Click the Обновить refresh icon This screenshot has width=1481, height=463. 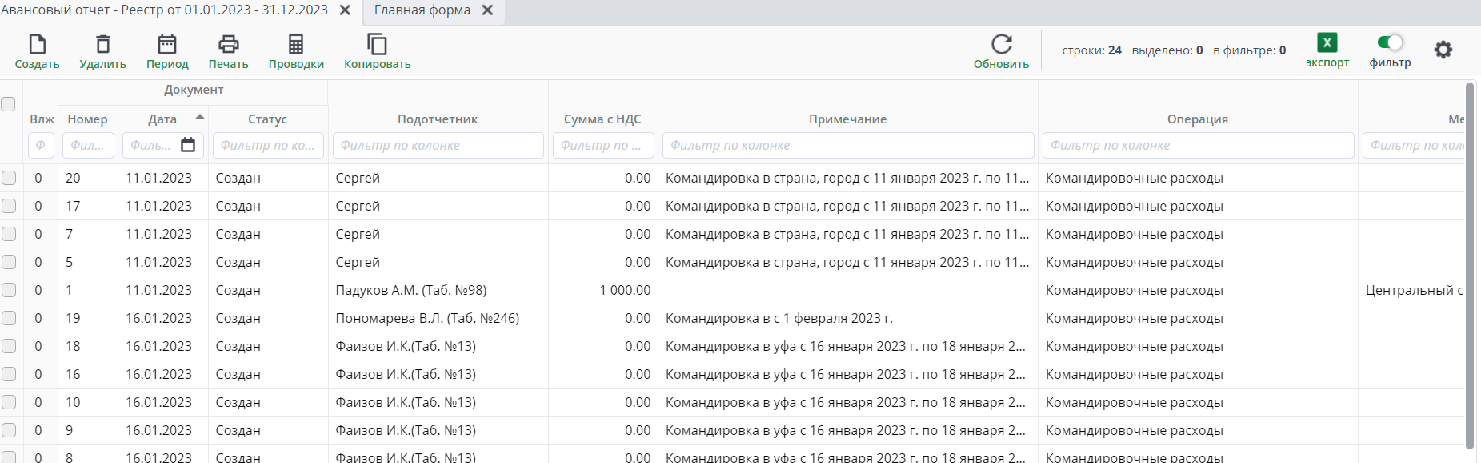coord(1001,45)
